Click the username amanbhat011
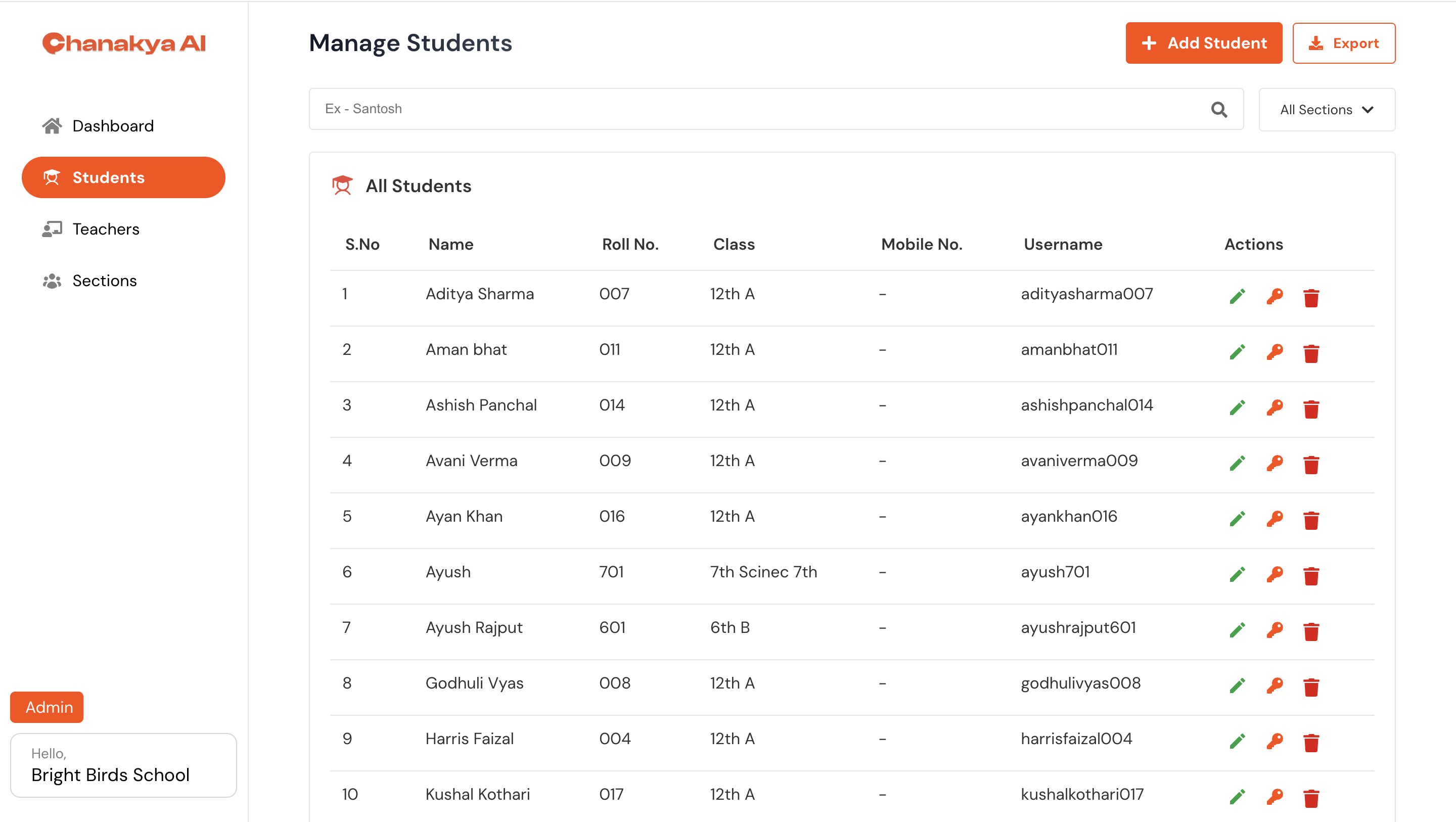 pos(1069,349)
